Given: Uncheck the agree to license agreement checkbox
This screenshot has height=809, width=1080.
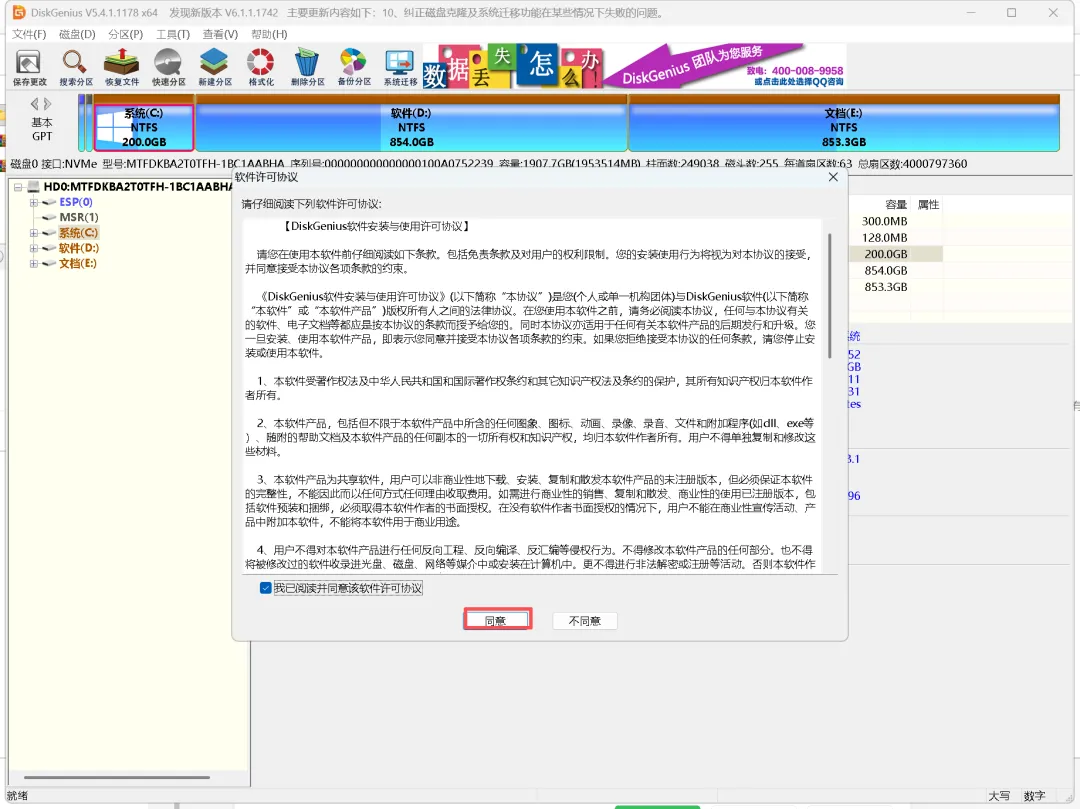Looking at the screenshot, I should [x=265, y=588].
